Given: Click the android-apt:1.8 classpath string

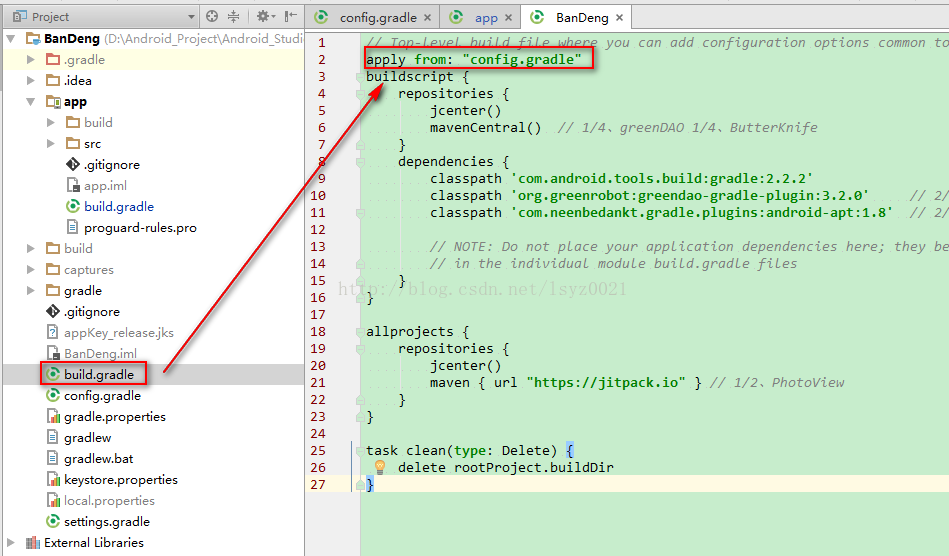Looking at the screenshot, I should [x=702, y=212].
